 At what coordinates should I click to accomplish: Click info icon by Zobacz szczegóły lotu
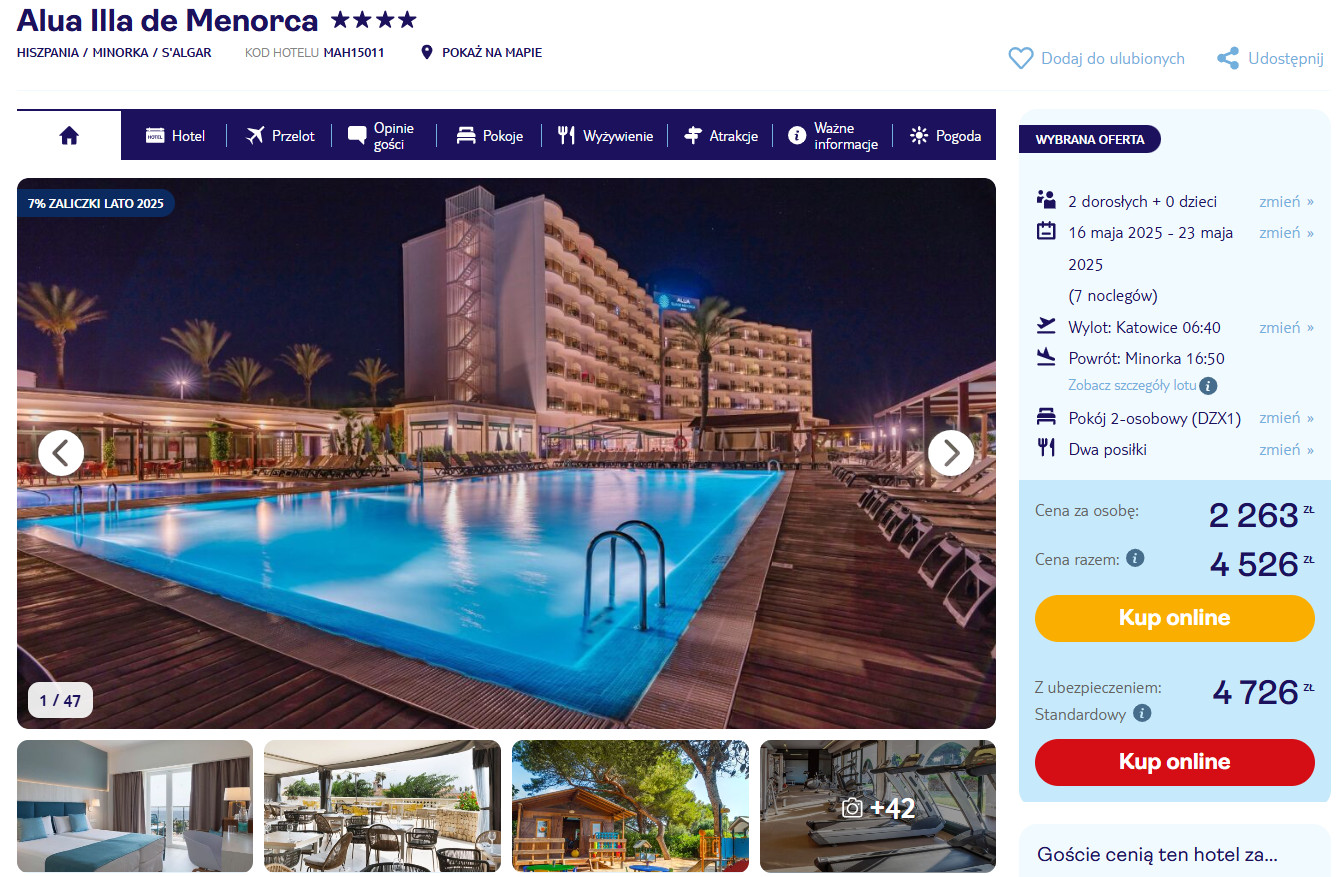[1208, 385]
